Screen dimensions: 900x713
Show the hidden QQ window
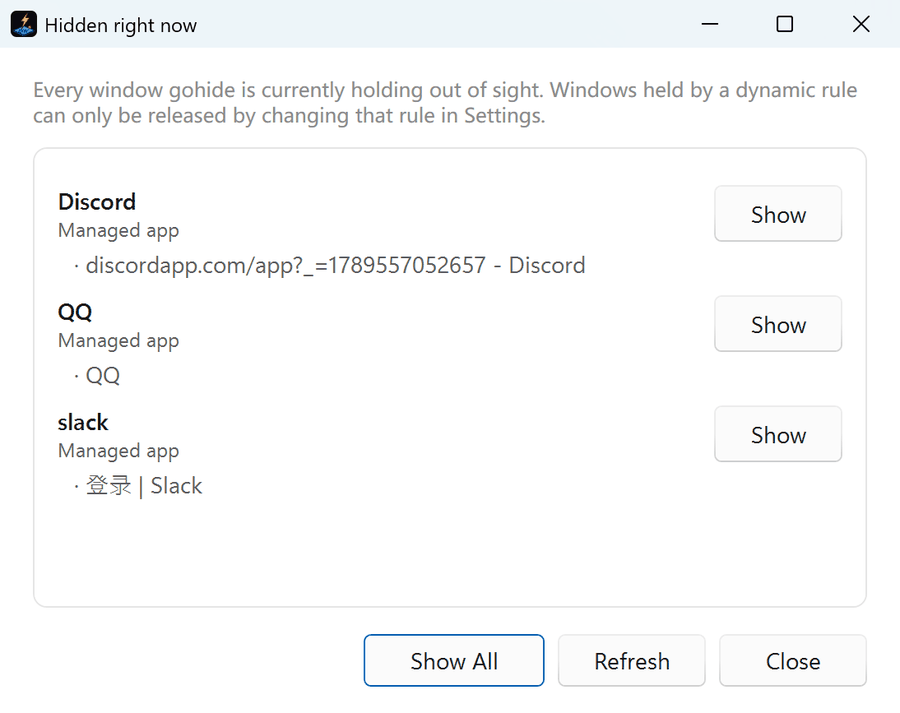coord(778,324)
